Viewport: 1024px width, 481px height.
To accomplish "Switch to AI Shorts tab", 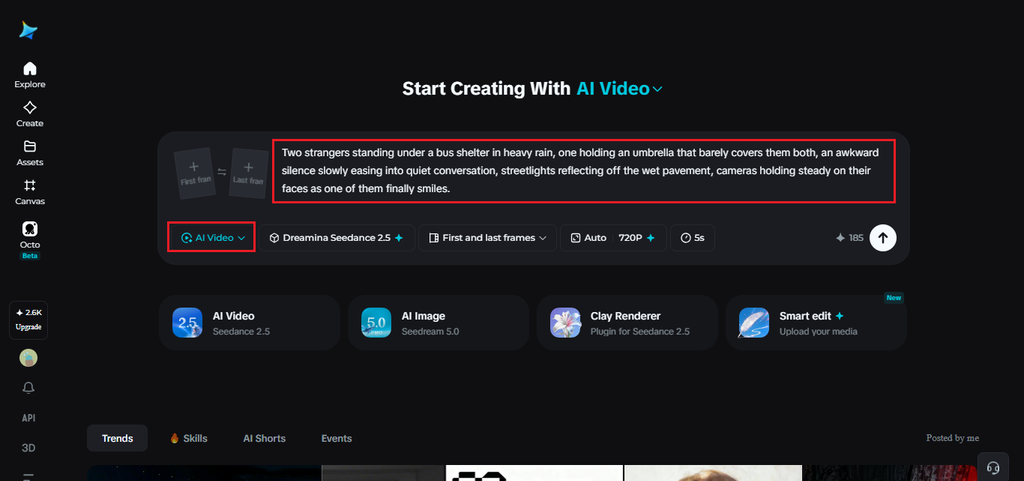I will click(264, 439).
